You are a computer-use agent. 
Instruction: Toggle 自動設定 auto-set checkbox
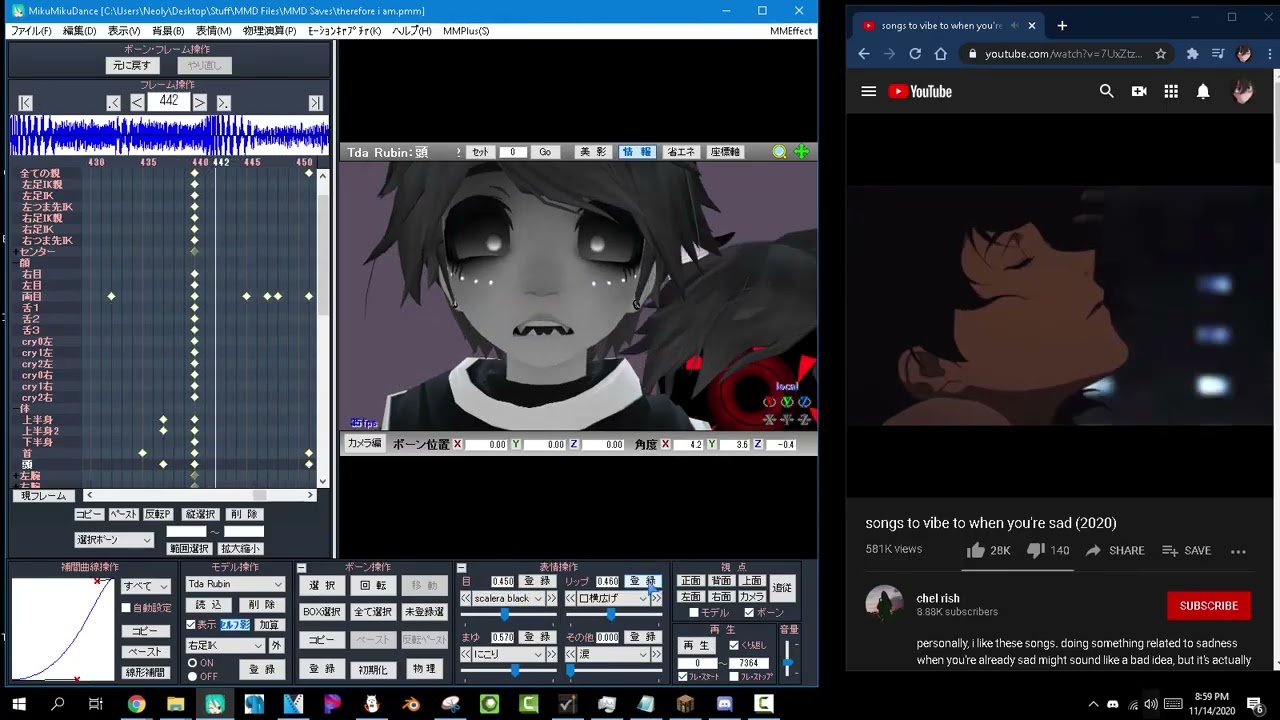127,608
